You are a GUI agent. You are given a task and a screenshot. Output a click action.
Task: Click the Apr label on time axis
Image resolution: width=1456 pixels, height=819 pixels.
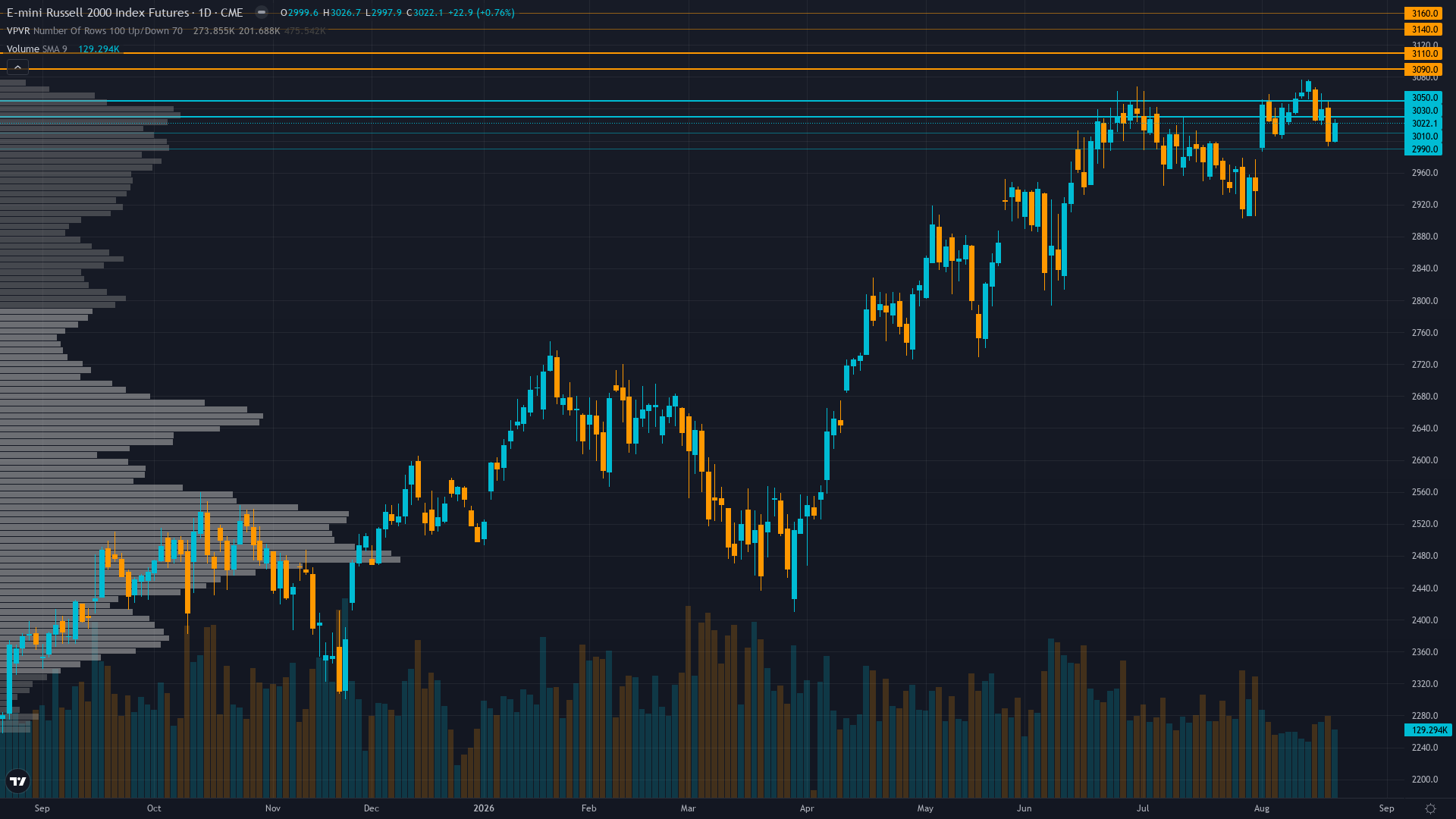pos(807,808)
